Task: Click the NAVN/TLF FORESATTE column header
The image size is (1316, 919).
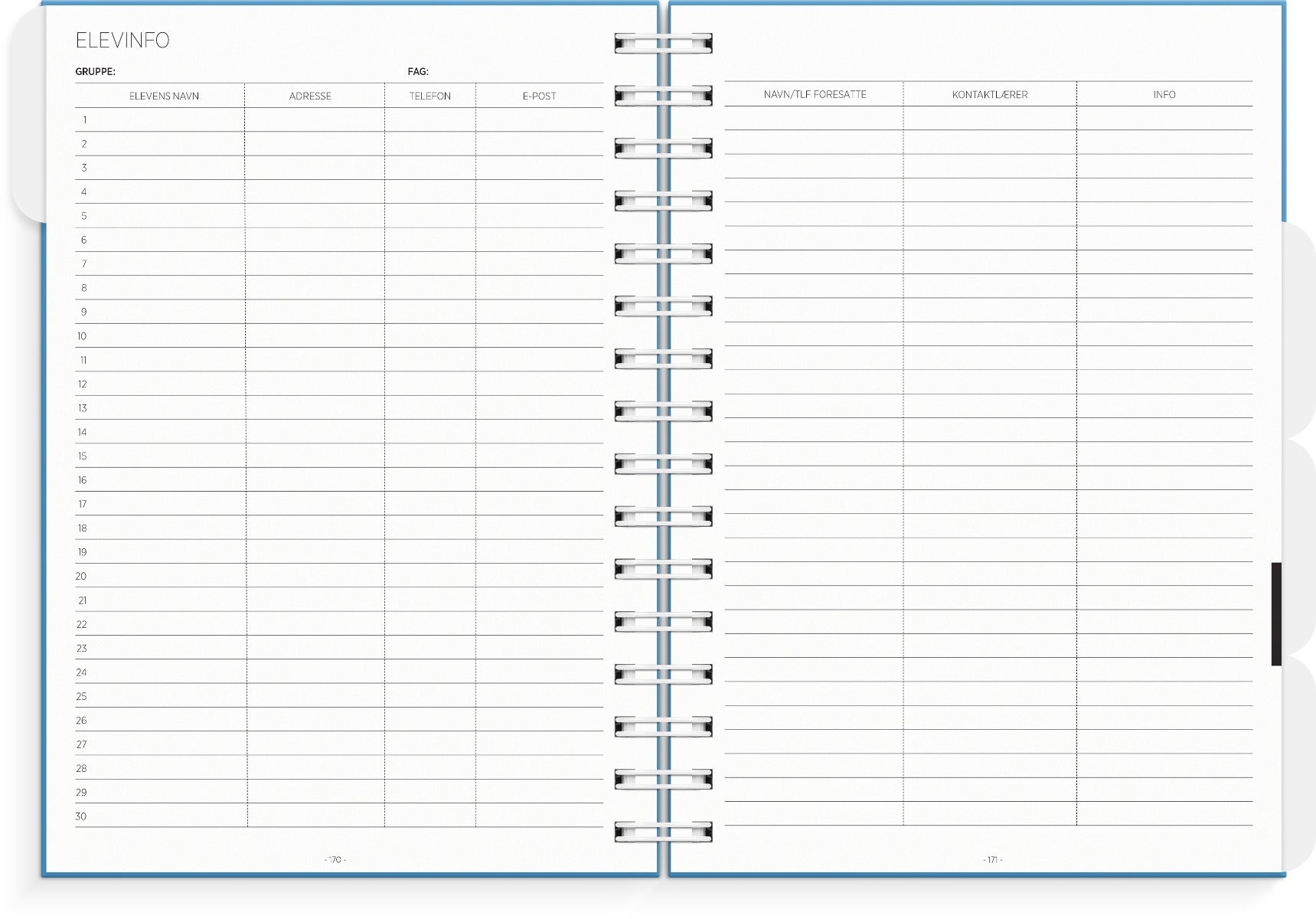Action: (x=815, y=94)
